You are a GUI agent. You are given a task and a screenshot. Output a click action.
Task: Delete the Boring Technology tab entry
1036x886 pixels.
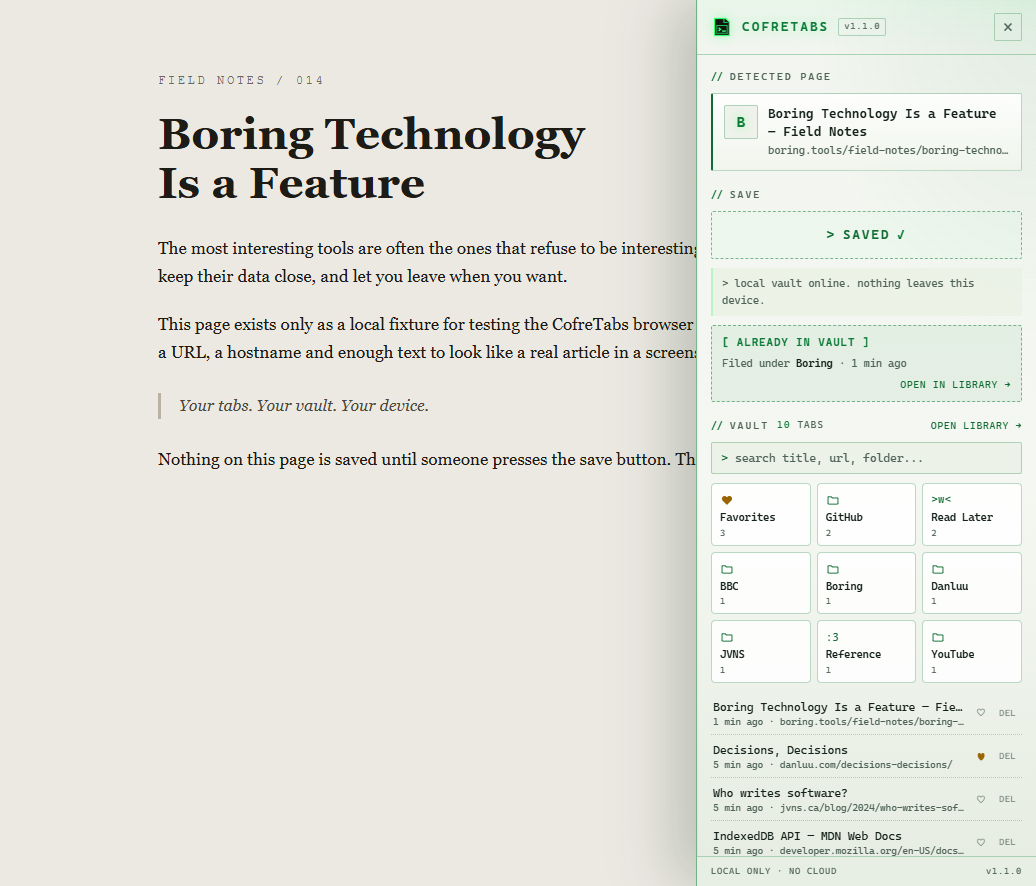1007,713
